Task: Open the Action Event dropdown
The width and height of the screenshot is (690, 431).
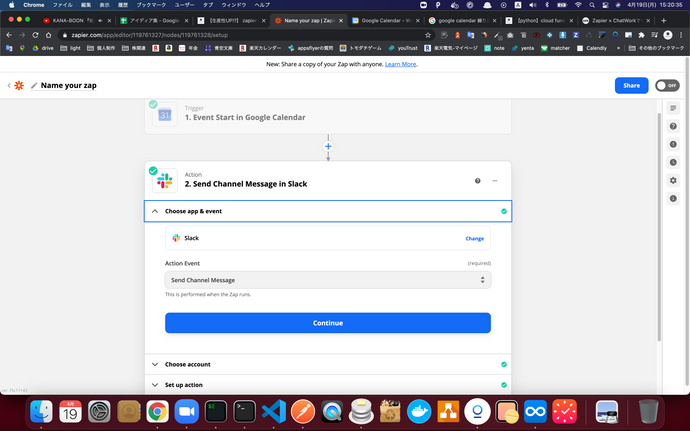Action: (328, 280)
